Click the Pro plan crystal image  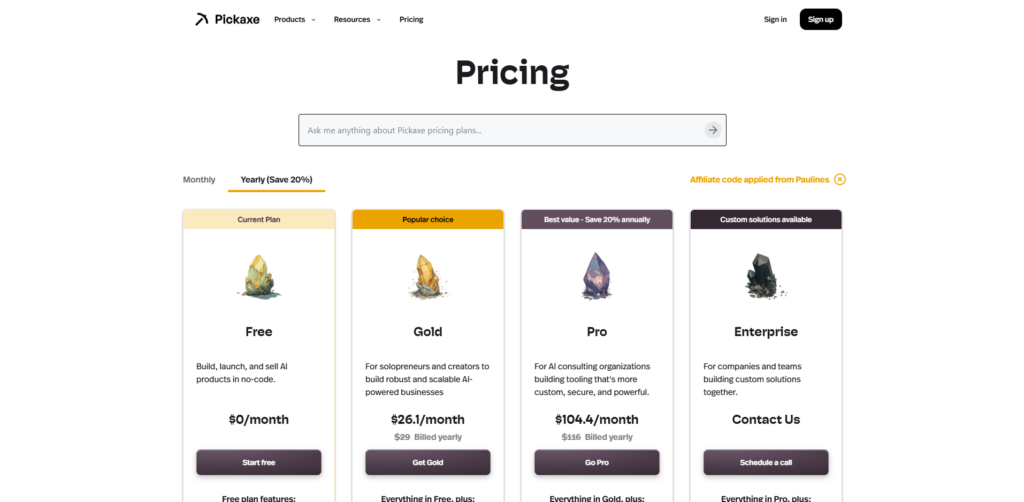coord(597,276)
